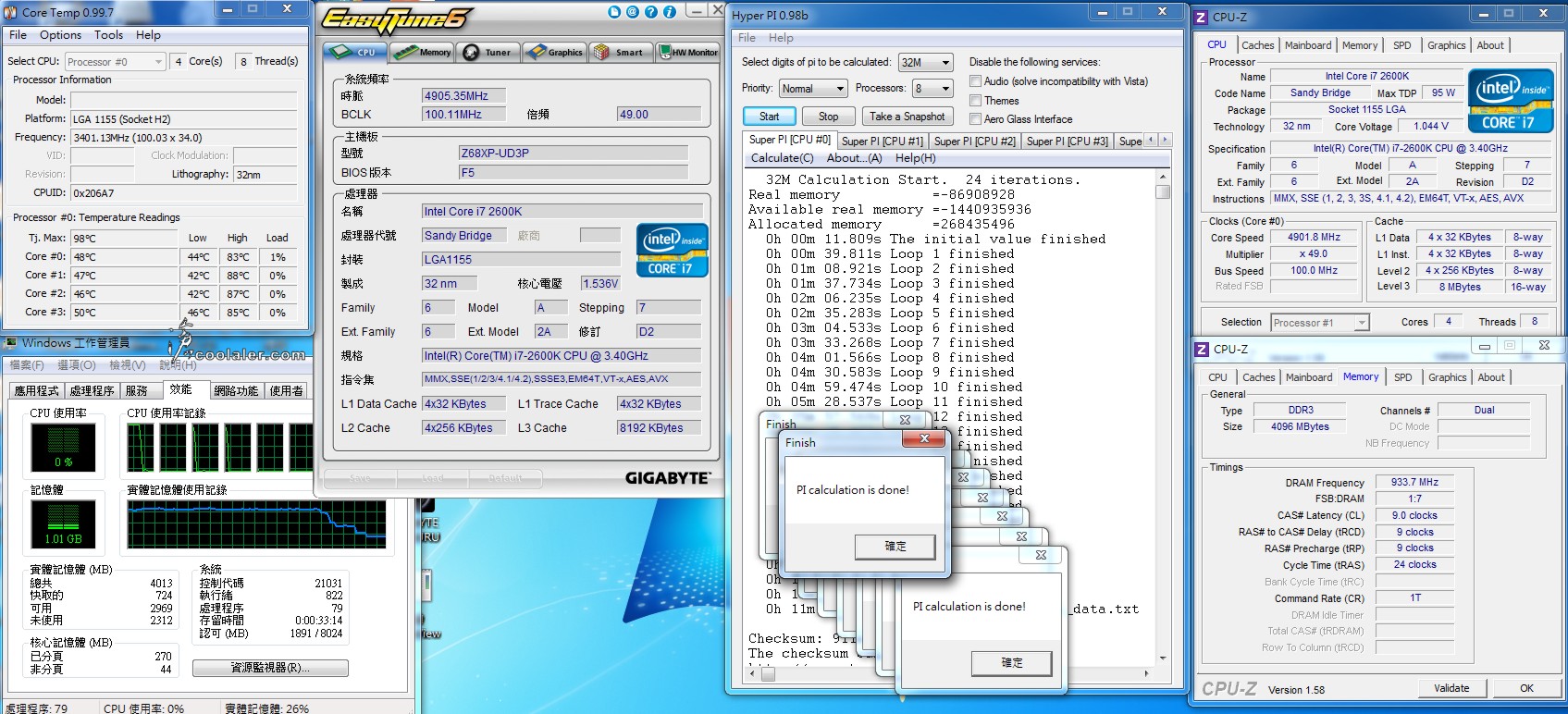Open the Tools menu in Core Temp
The image size is (1568, 714).
(109, 35)
